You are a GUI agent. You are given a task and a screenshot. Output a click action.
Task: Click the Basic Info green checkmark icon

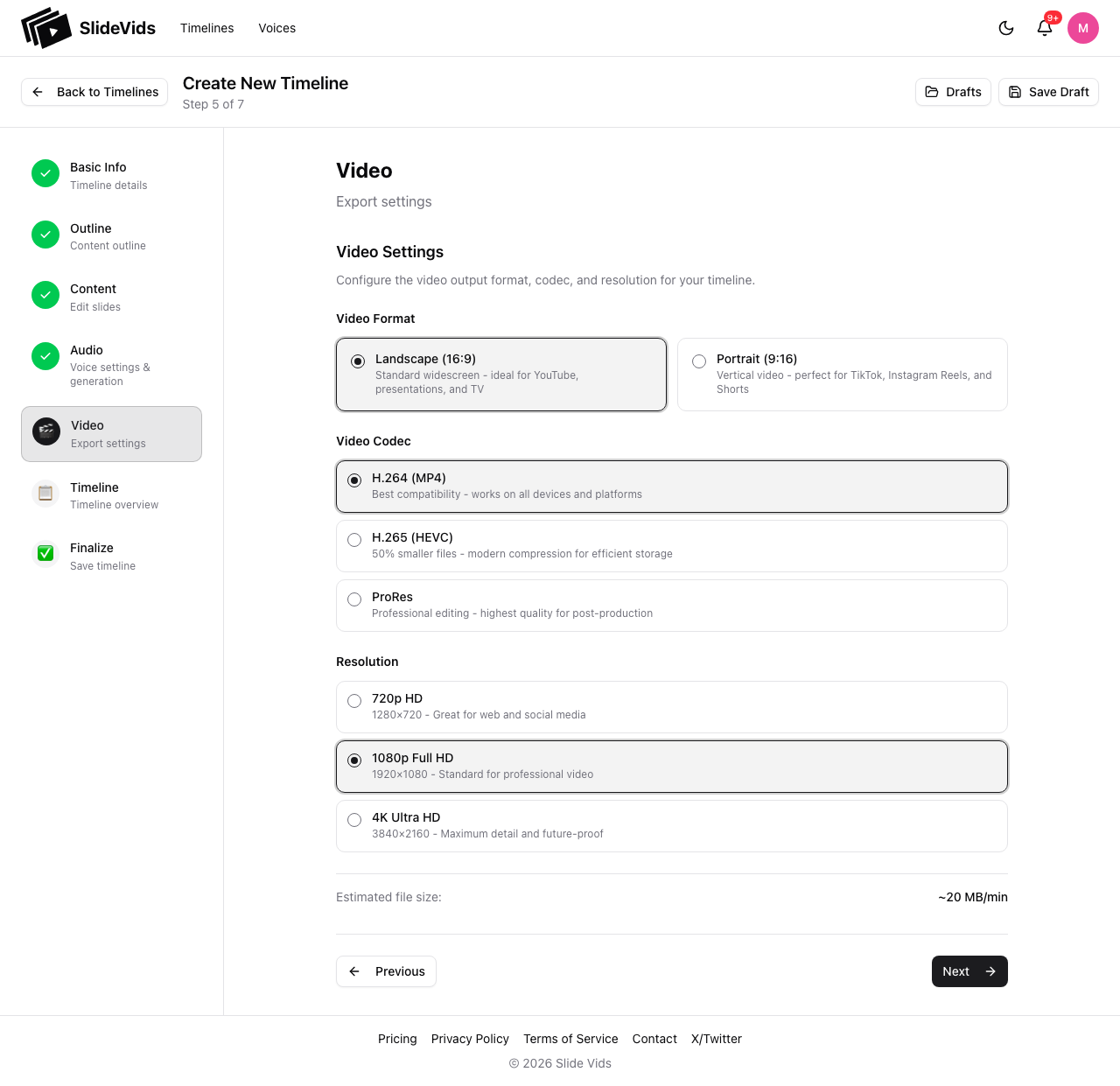[45, 173]
